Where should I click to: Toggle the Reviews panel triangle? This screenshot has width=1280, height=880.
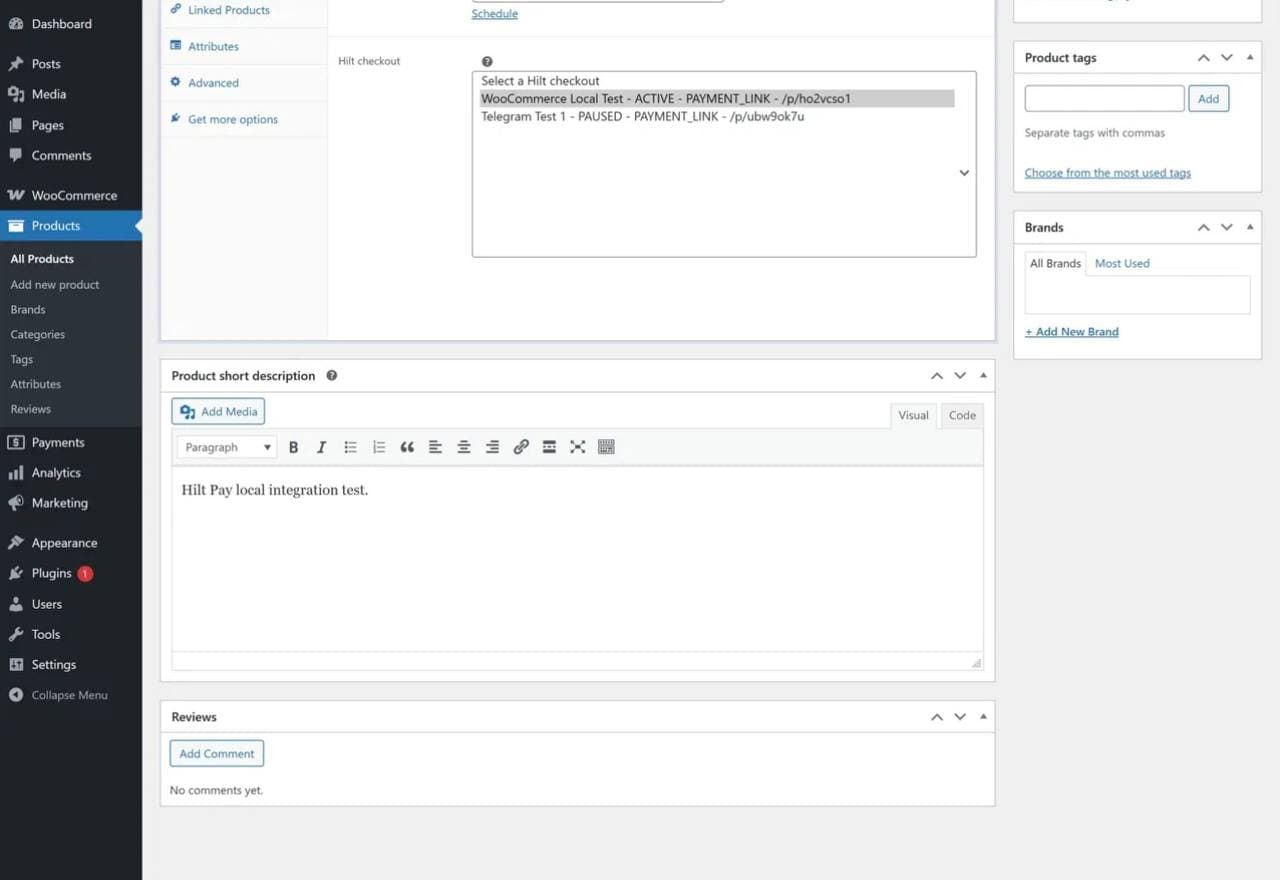tap(983, 717)
